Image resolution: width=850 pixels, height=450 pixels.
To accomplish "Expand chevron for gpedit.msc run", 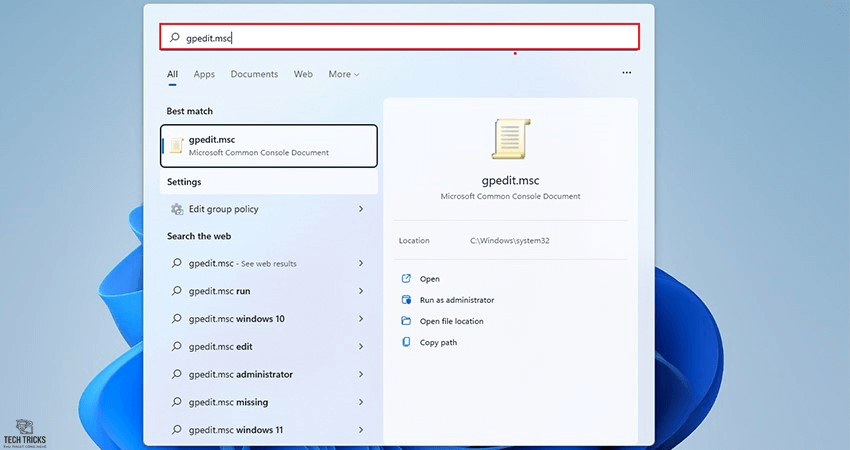I will coord(361,291).
